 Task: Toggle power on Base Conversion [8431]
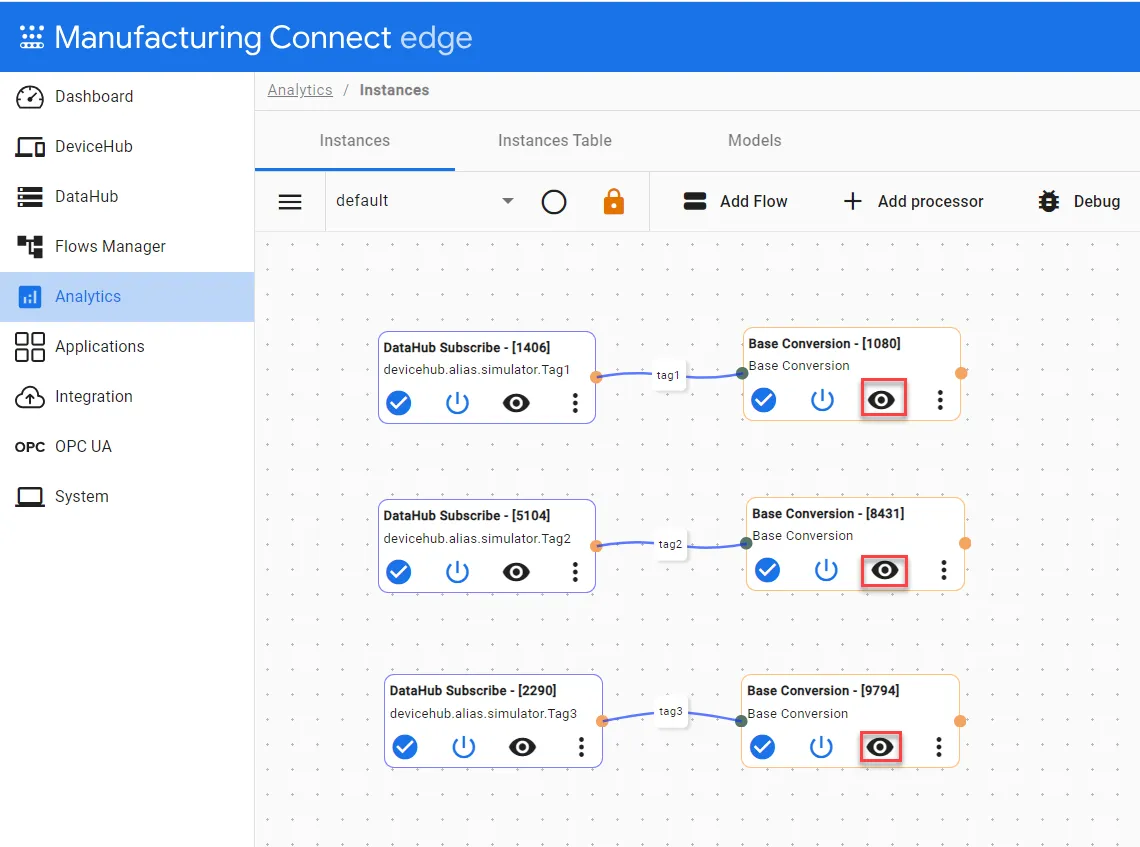point(826,570)
